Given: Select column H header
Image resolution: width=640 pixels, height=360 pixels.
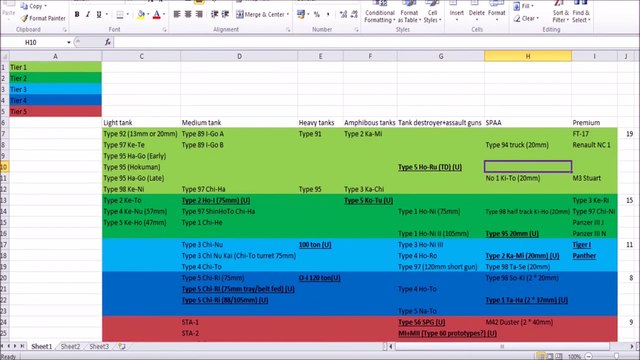Looking at the screenshot, I should (x=528, y=56).
